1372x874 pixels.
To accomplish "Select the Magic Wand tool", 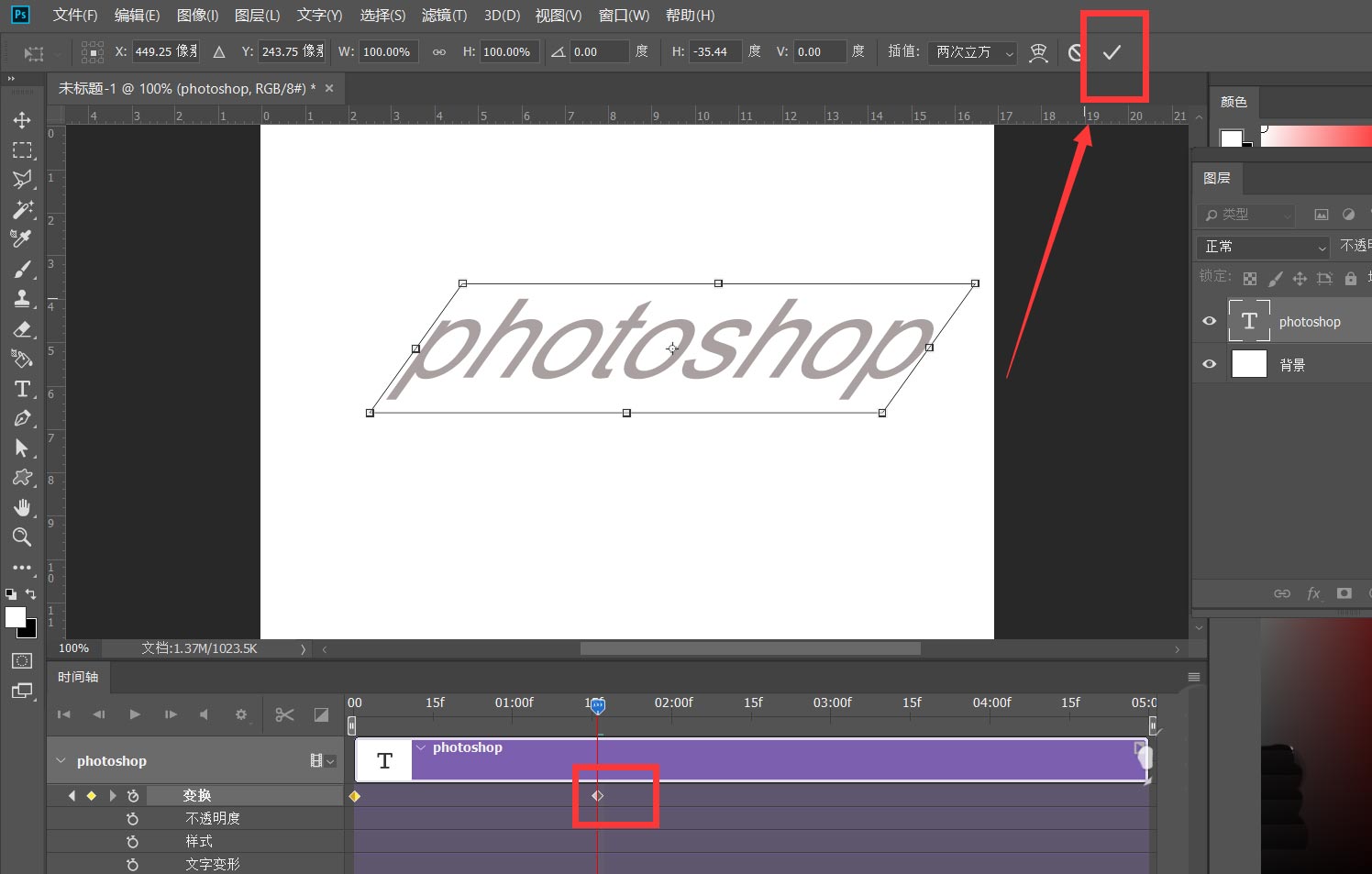I will click(x=22, y=209).
